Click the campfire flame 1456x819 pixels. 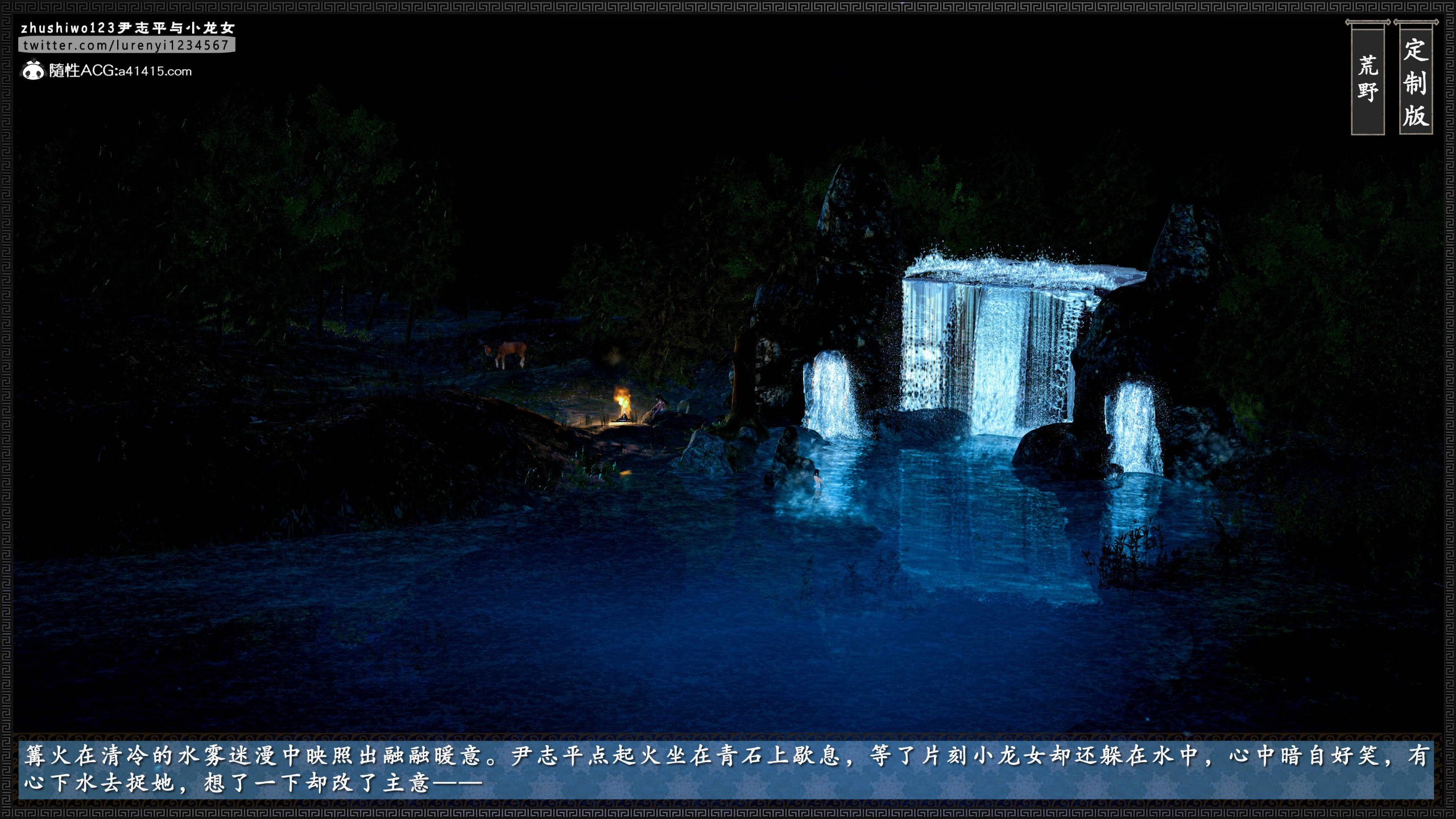click(x=622, y=403)
